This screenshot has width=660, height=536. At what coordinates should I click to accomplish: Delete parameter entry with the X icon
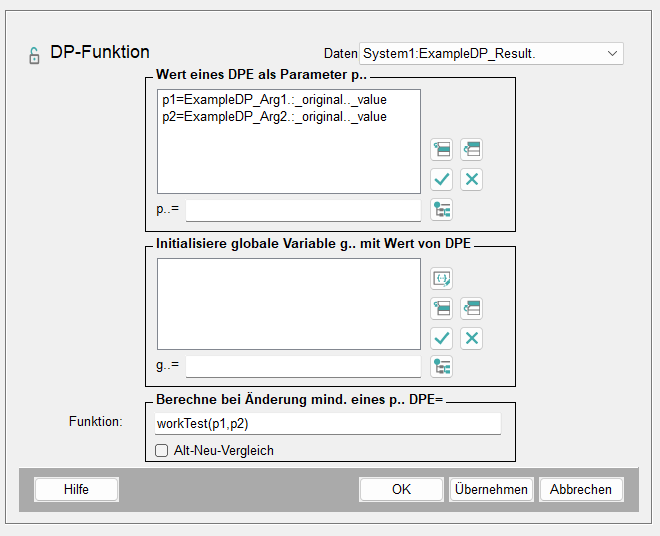(472, 180)
